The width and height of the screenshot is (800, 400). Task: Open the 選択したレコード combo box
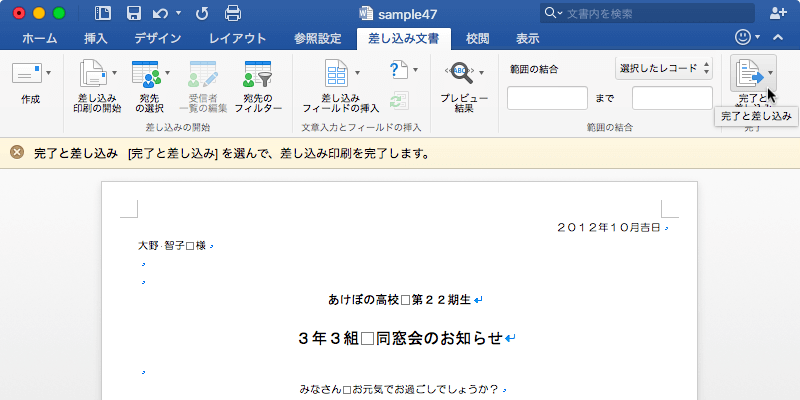[x=664, y=68]
